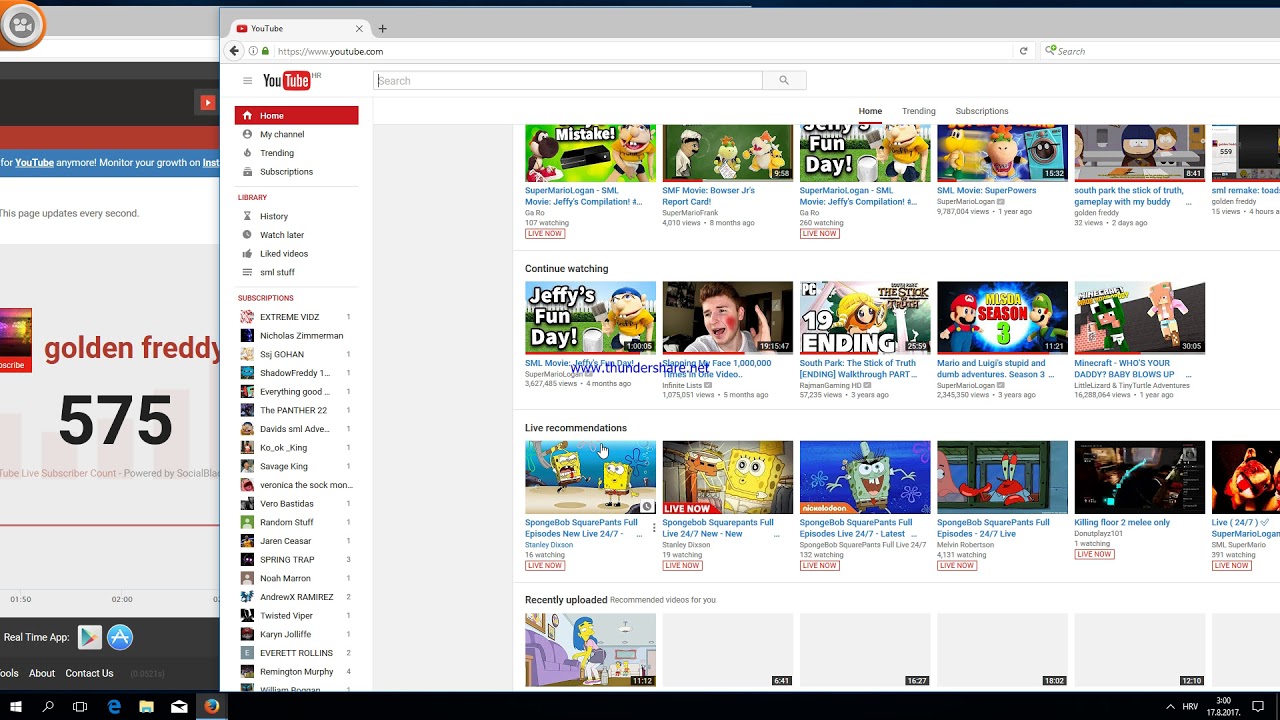Open the YouTube hamburger guide menu
Screen dimensions: 1280x720
click(x=247, y=81)
